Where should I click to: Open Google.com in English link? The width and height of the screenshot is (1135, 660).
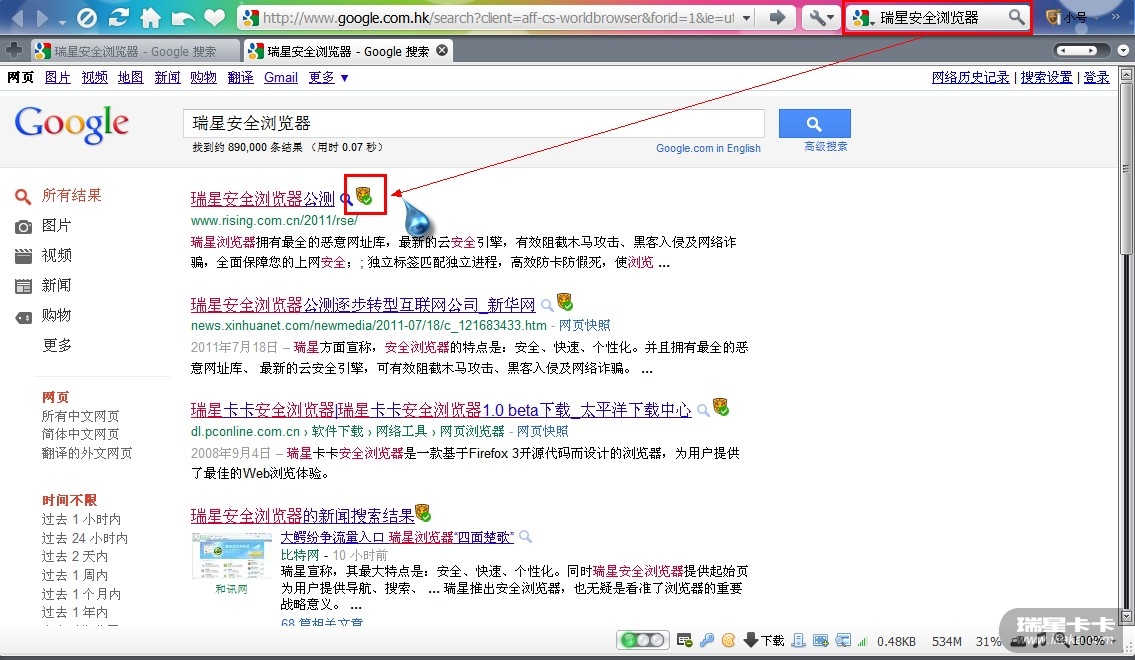click(x=708, y=148)
